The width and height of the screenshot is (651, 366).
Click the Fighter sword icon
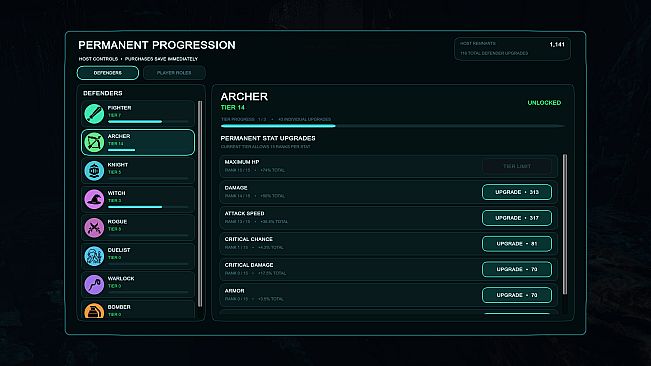pos(94,114)
